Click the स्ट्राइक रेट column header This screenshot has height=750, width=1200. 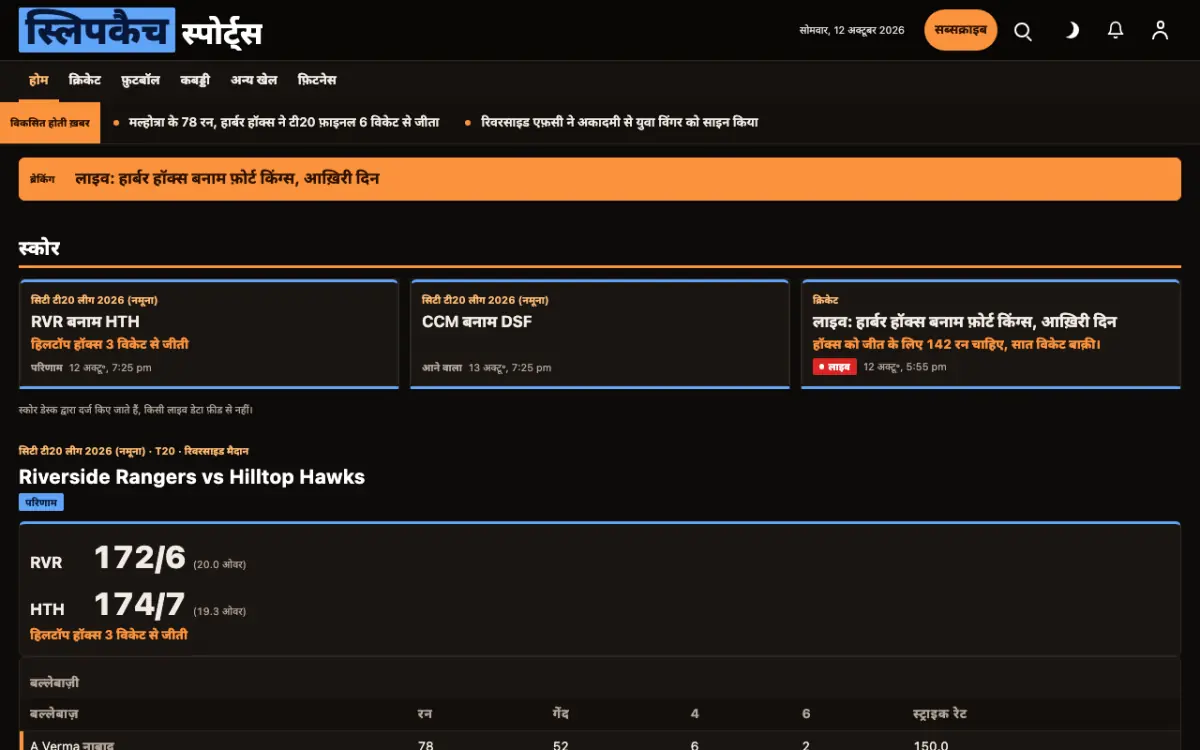click(940, 714)
